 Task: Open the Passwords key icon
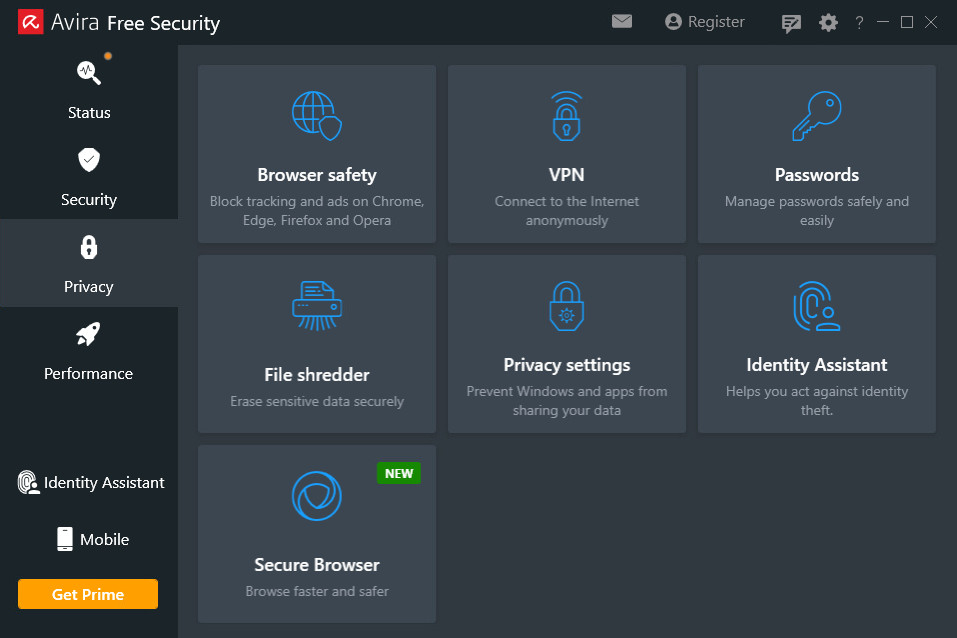coord(817,116)
